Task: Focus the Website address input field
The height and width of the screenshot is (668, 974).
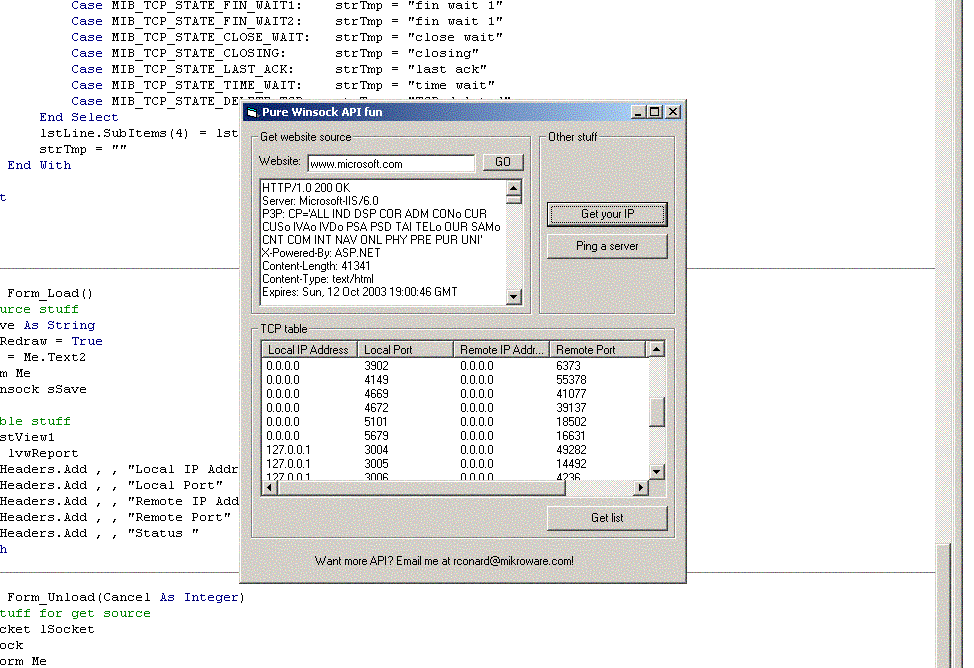Action: coord(390,163)
